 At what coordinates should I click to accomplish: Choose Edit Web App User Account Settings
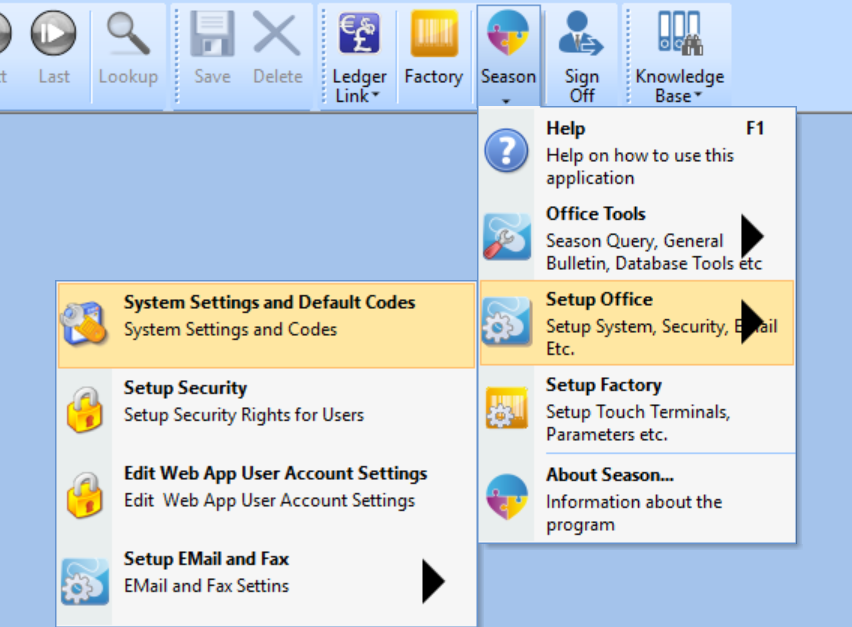[x=266, y=494]
